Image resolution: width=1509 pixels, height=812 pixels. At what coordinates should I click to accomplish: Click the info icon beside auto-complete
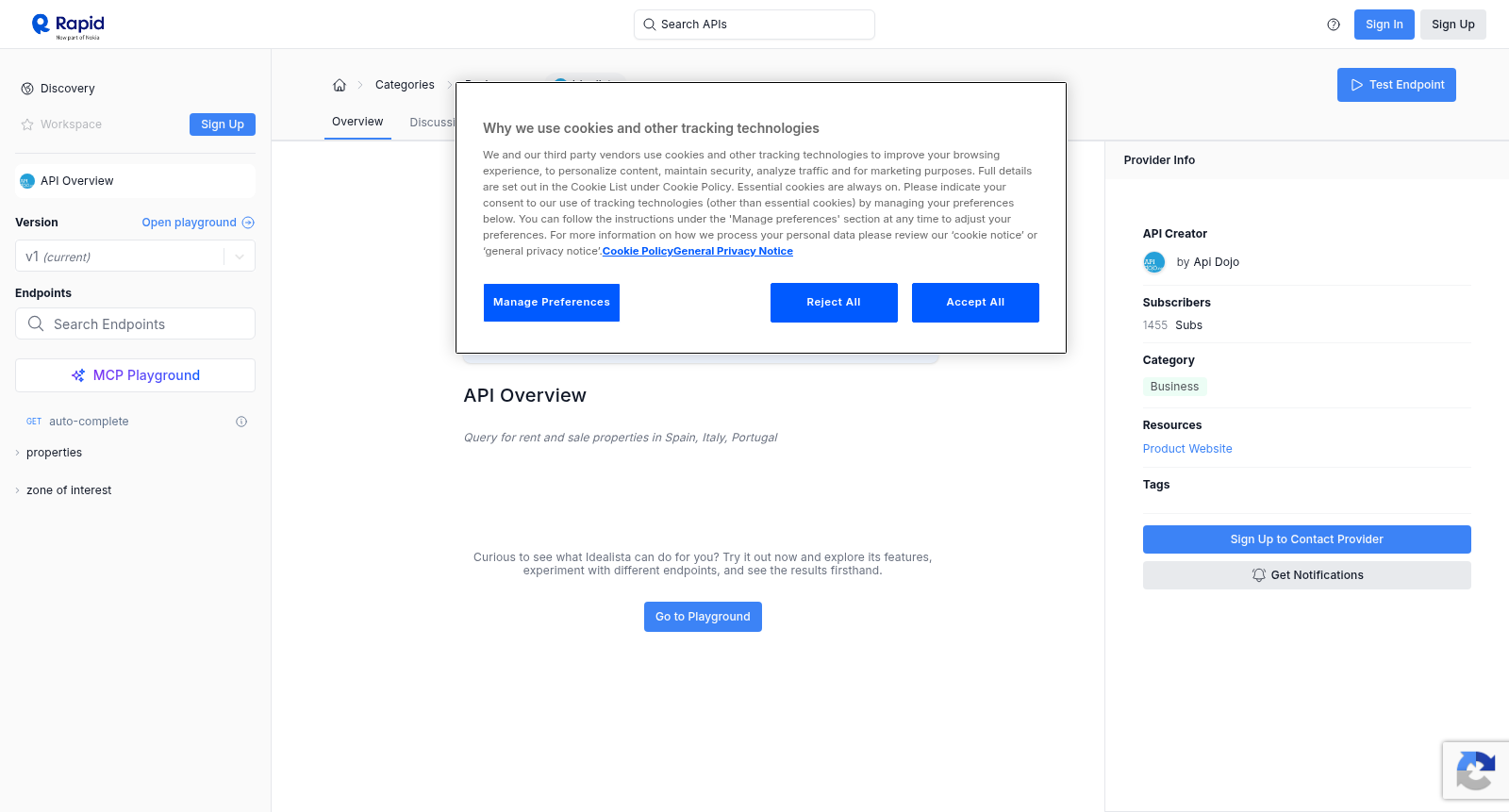click(x=241, y=422)
